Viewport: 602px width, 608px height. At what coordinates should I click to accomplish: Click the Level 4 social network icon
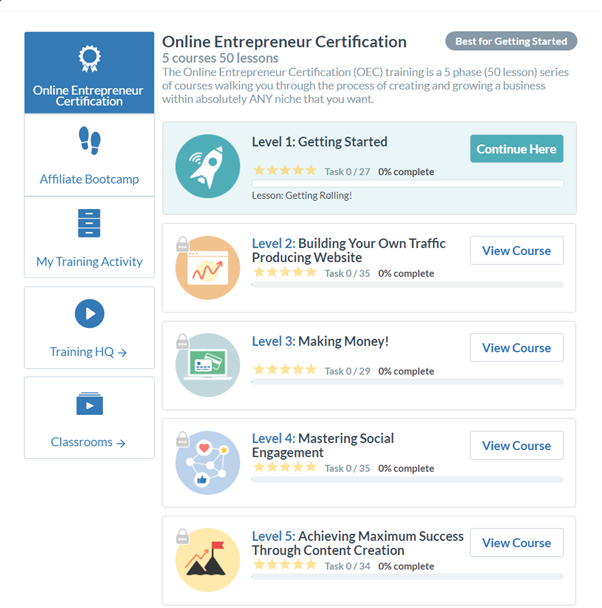pyautogui.click(x=207, y=463)
